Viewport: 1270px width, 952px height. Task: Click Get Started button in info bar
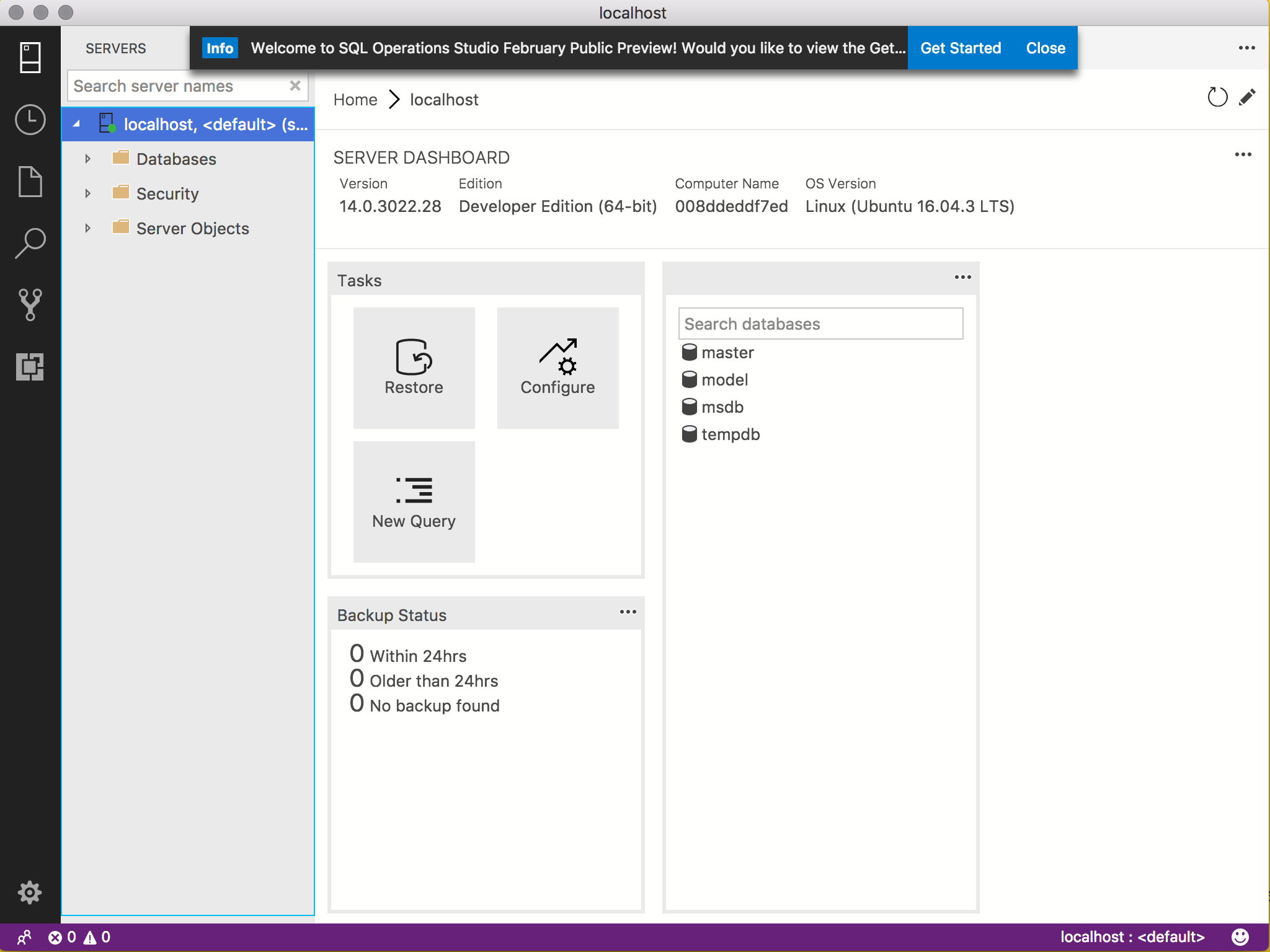(960, 48)
